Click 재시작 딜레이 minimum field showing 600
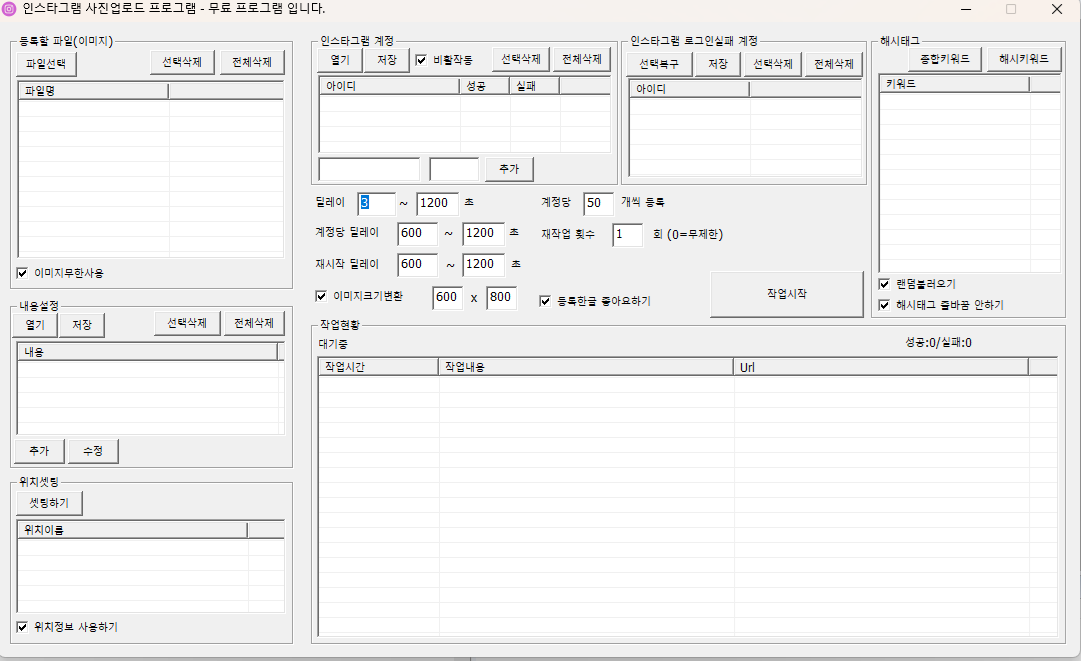 point(417,264)
